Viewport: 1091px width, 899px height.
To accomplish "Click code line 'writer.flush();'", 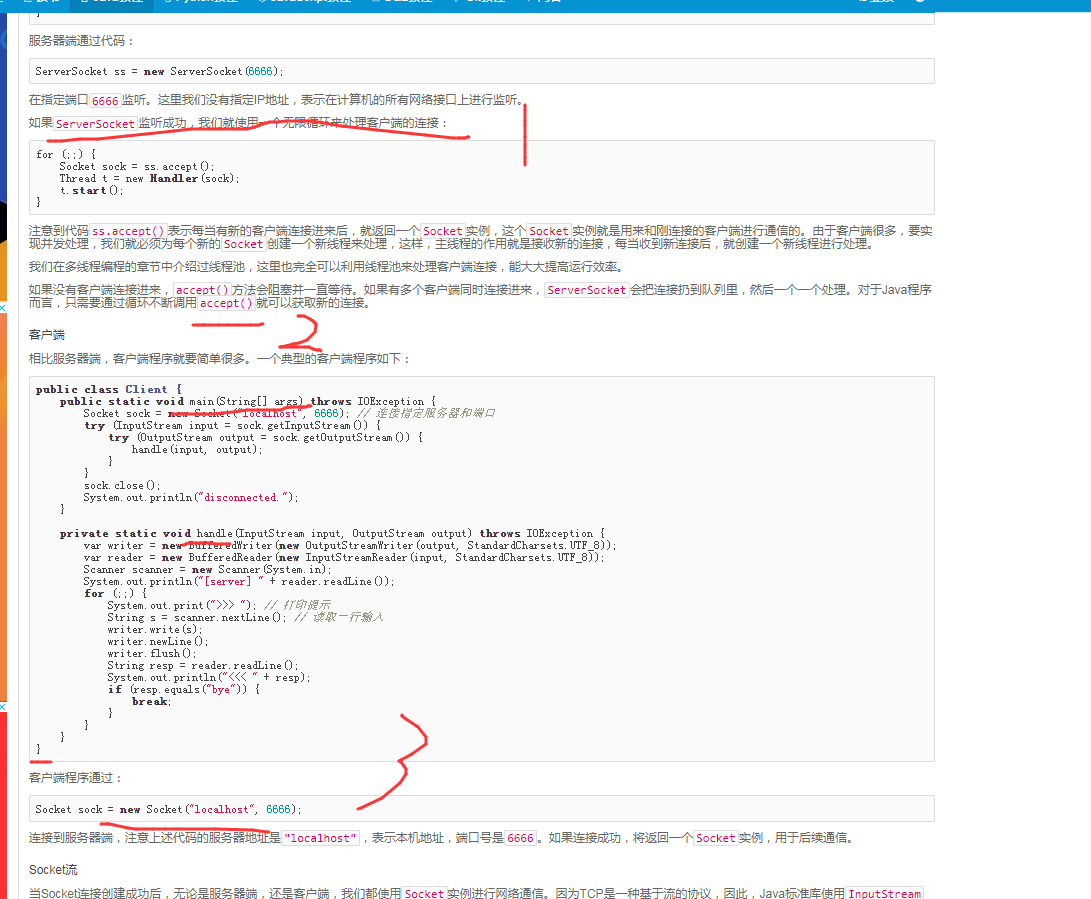I will 152,653.
